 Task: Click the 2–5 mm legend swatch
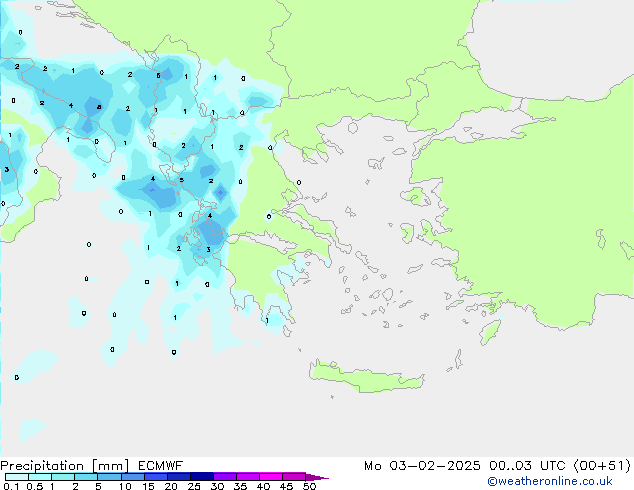pos(86,477)
